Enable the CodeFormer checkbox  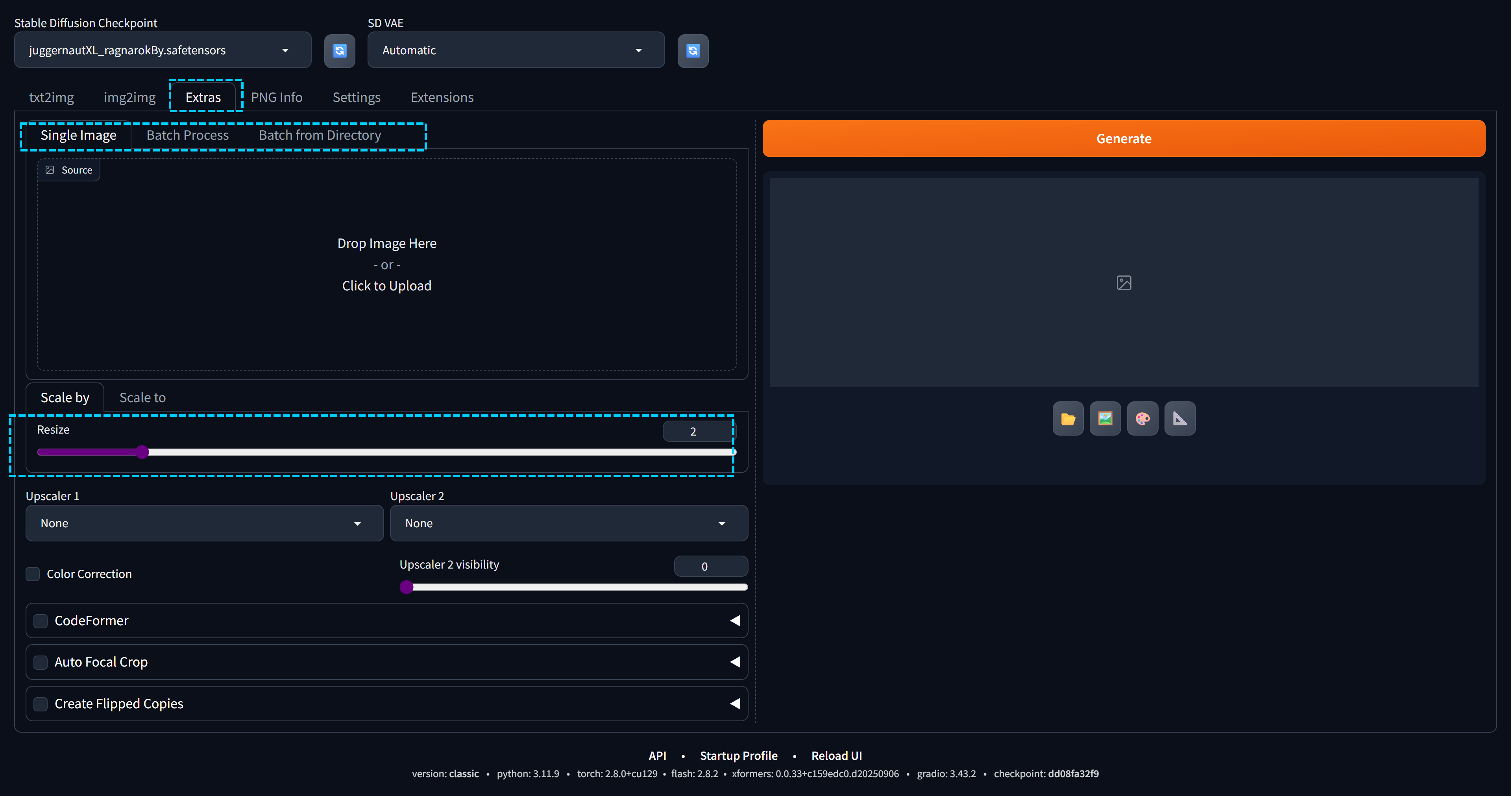[x=41, y=621]
